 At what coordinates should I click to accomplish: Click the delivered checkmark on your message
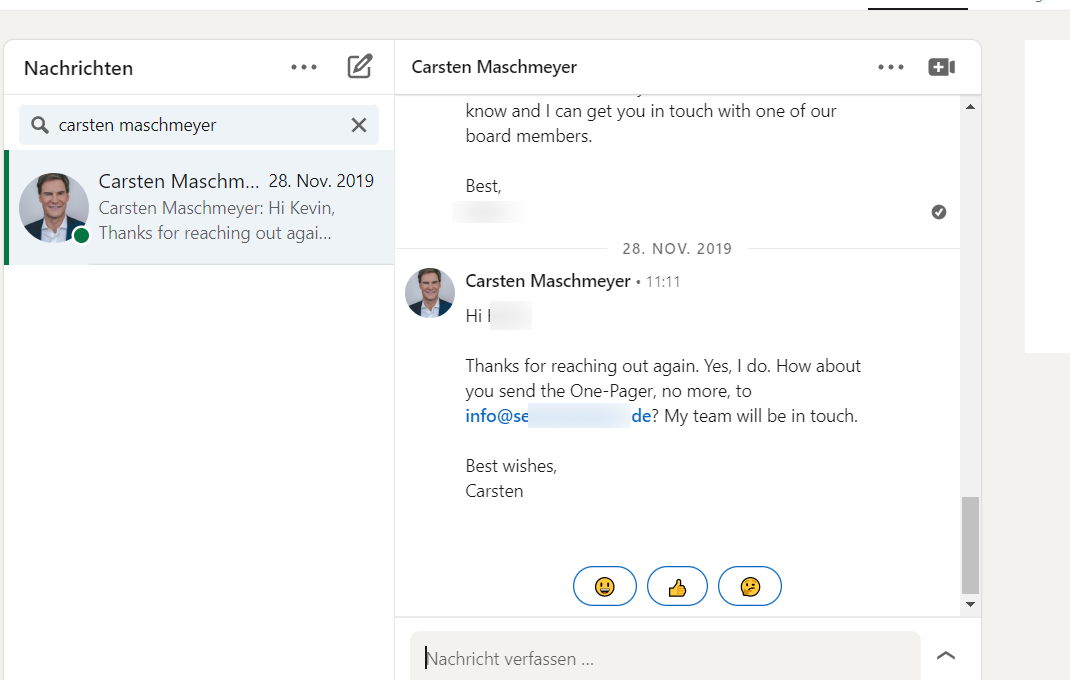(938, 212)
